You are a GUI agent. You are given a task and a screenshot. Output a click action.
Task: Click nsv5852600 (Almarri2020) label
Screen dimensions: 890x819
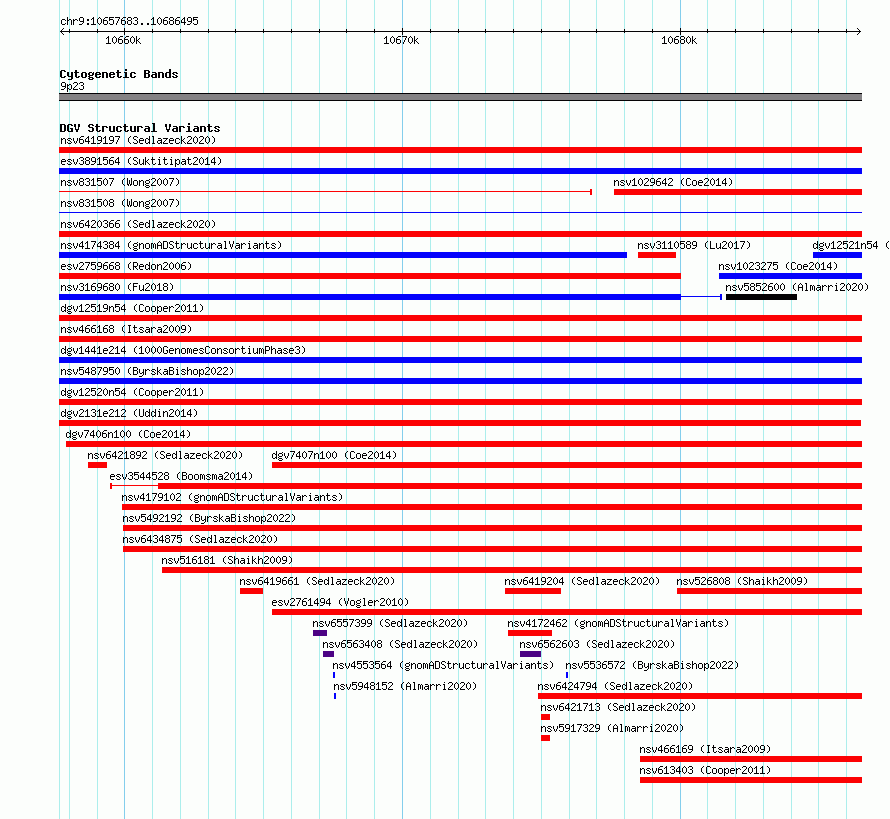click(x=797, y=287)
